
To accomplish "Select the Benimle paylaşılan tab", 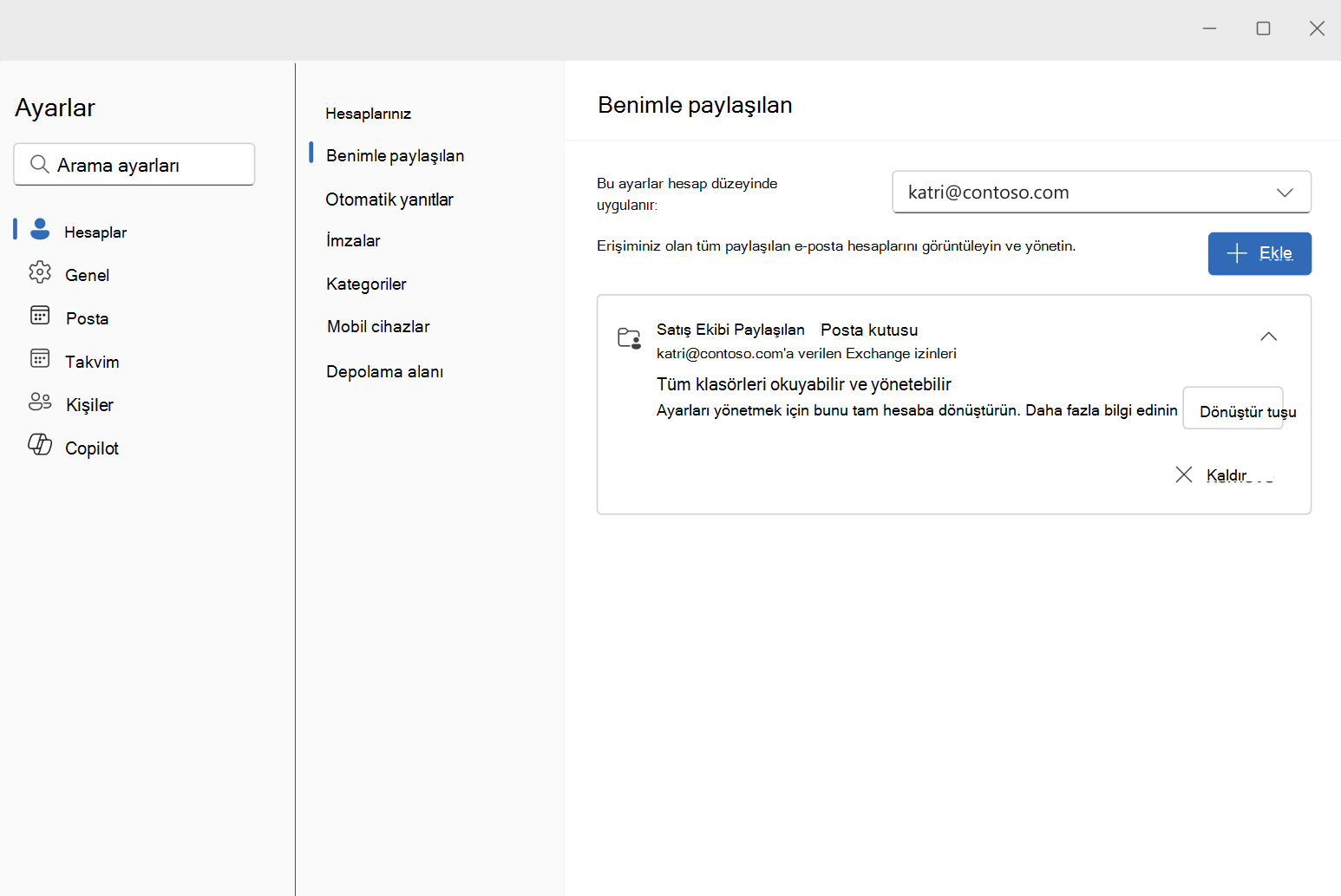I will (396, 155).
